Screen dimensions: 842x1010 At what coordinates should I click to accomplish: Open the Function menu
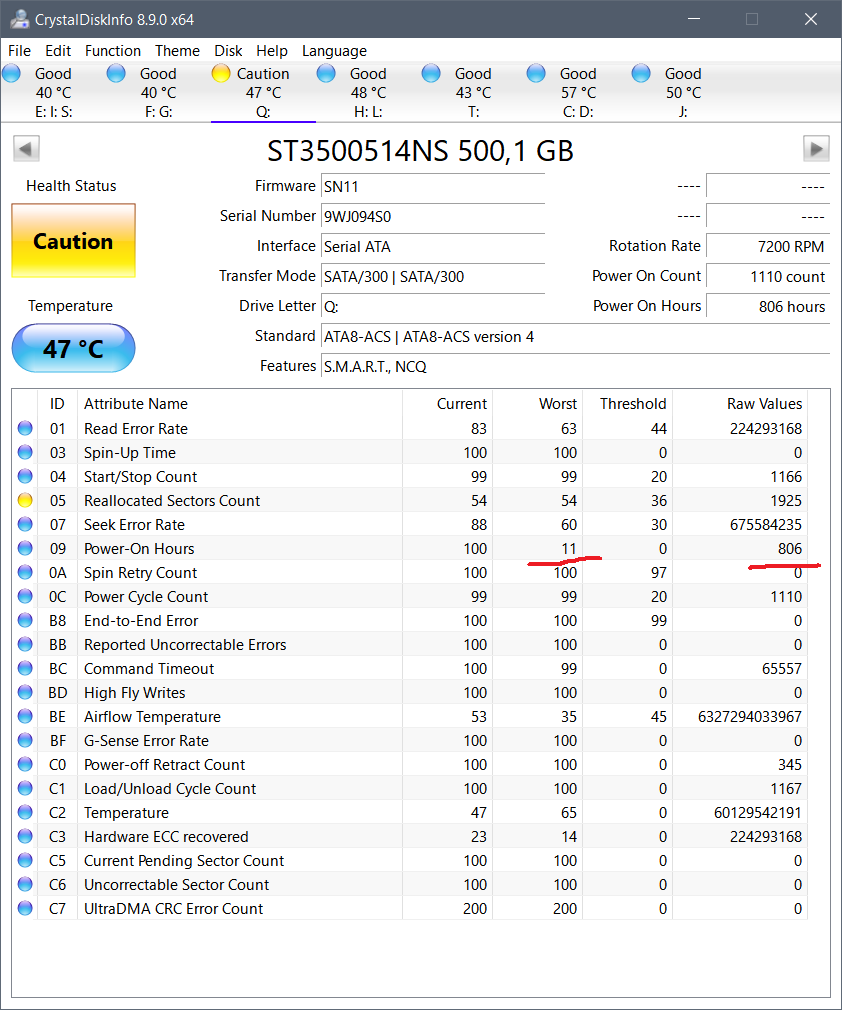[x=113, y=51]
